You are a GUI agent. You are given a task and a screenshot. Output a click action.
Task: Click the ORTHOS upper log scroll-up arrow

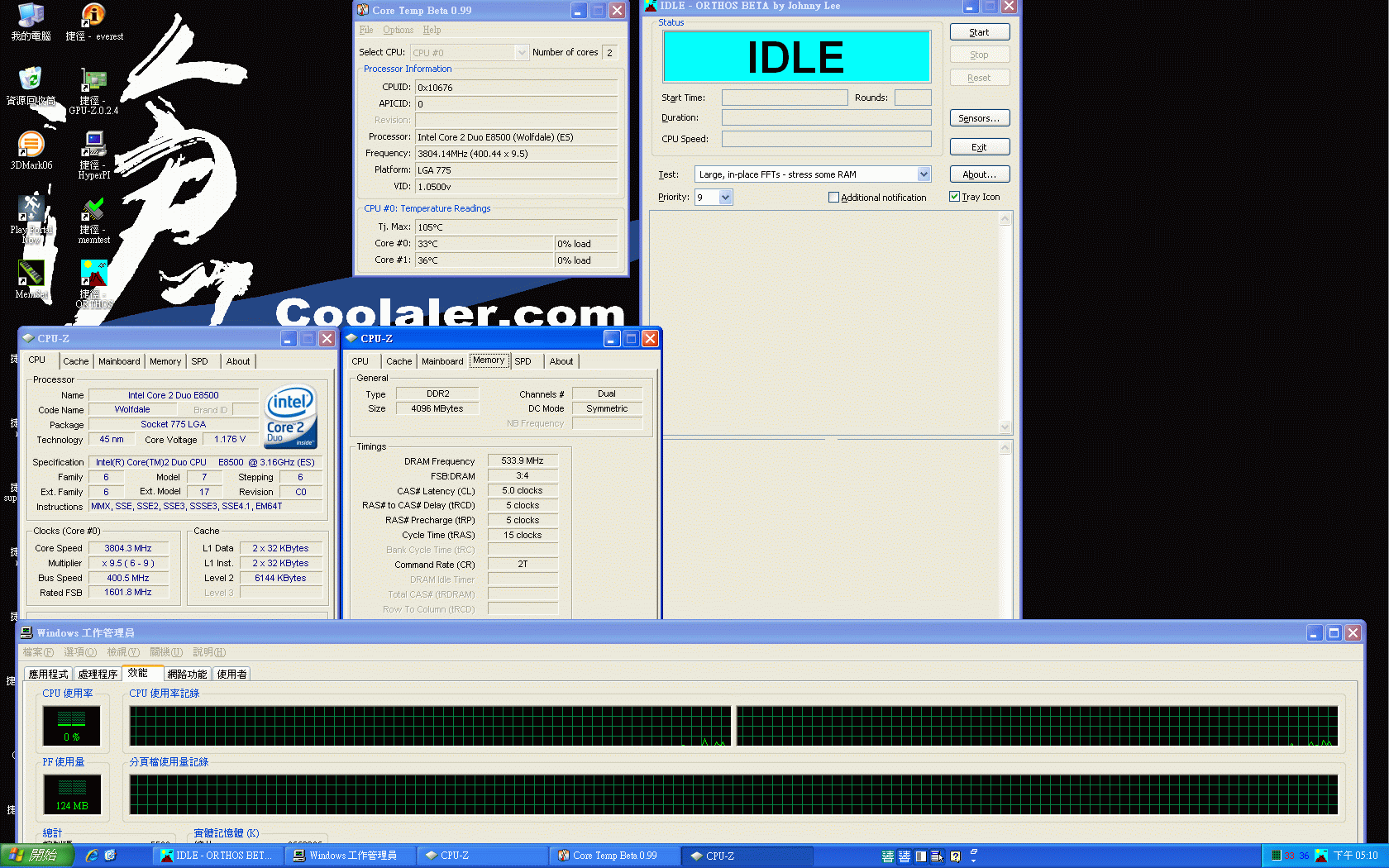(x=1005, y=219)
